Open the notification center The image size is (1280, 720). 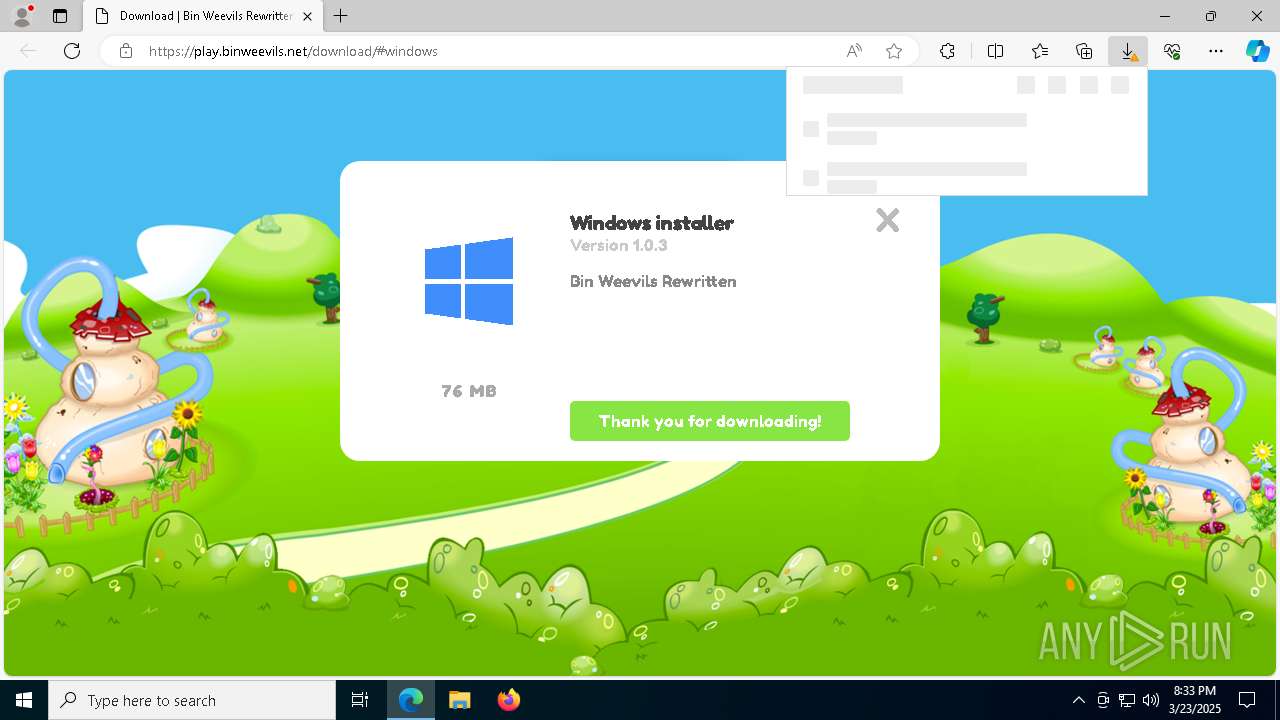coord(1247,700)
